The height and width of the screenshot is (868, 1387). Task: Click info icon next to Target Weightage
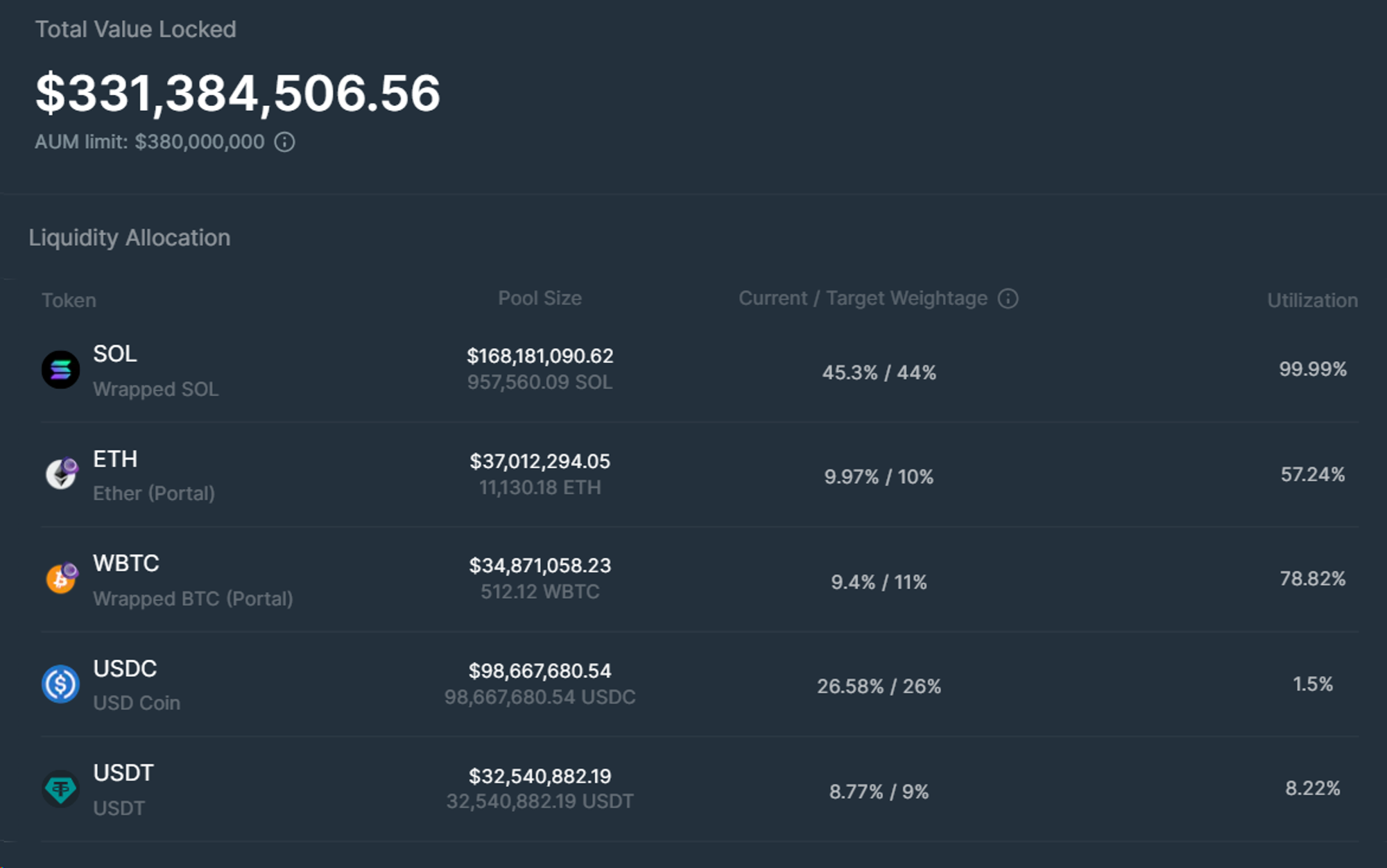click(x=1008, y=299)
